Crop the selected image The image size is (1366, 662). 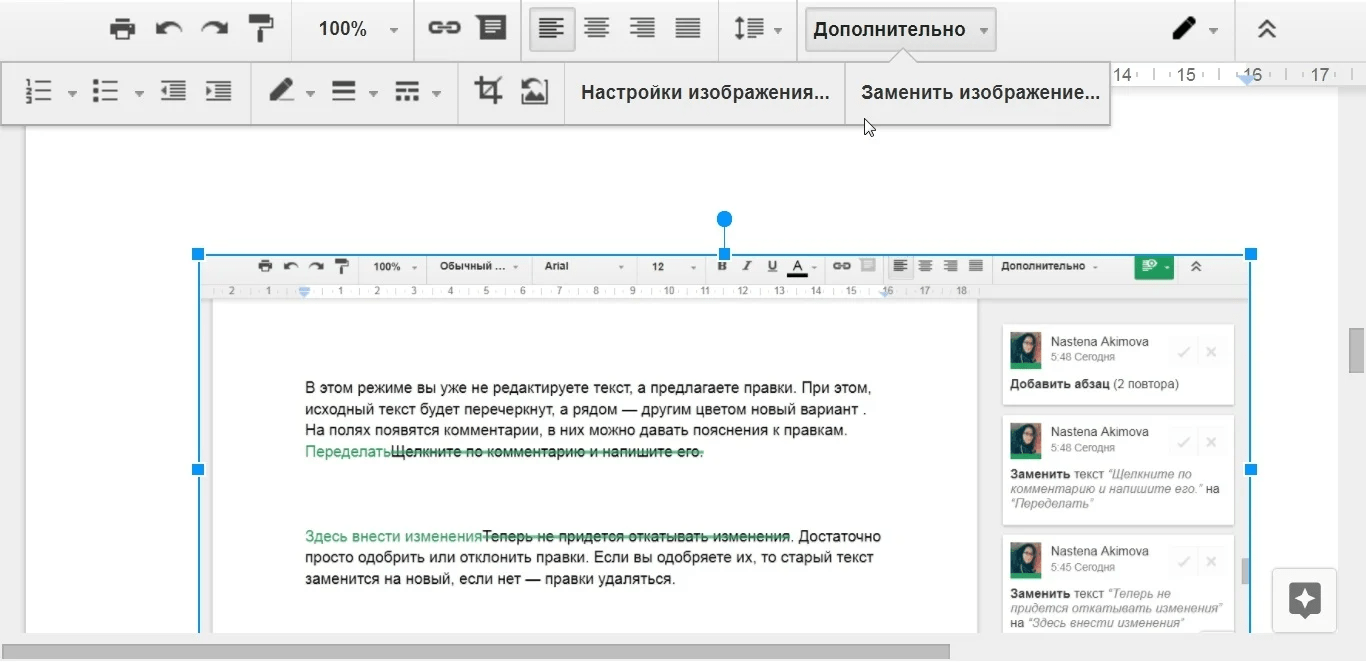[488, 92]
